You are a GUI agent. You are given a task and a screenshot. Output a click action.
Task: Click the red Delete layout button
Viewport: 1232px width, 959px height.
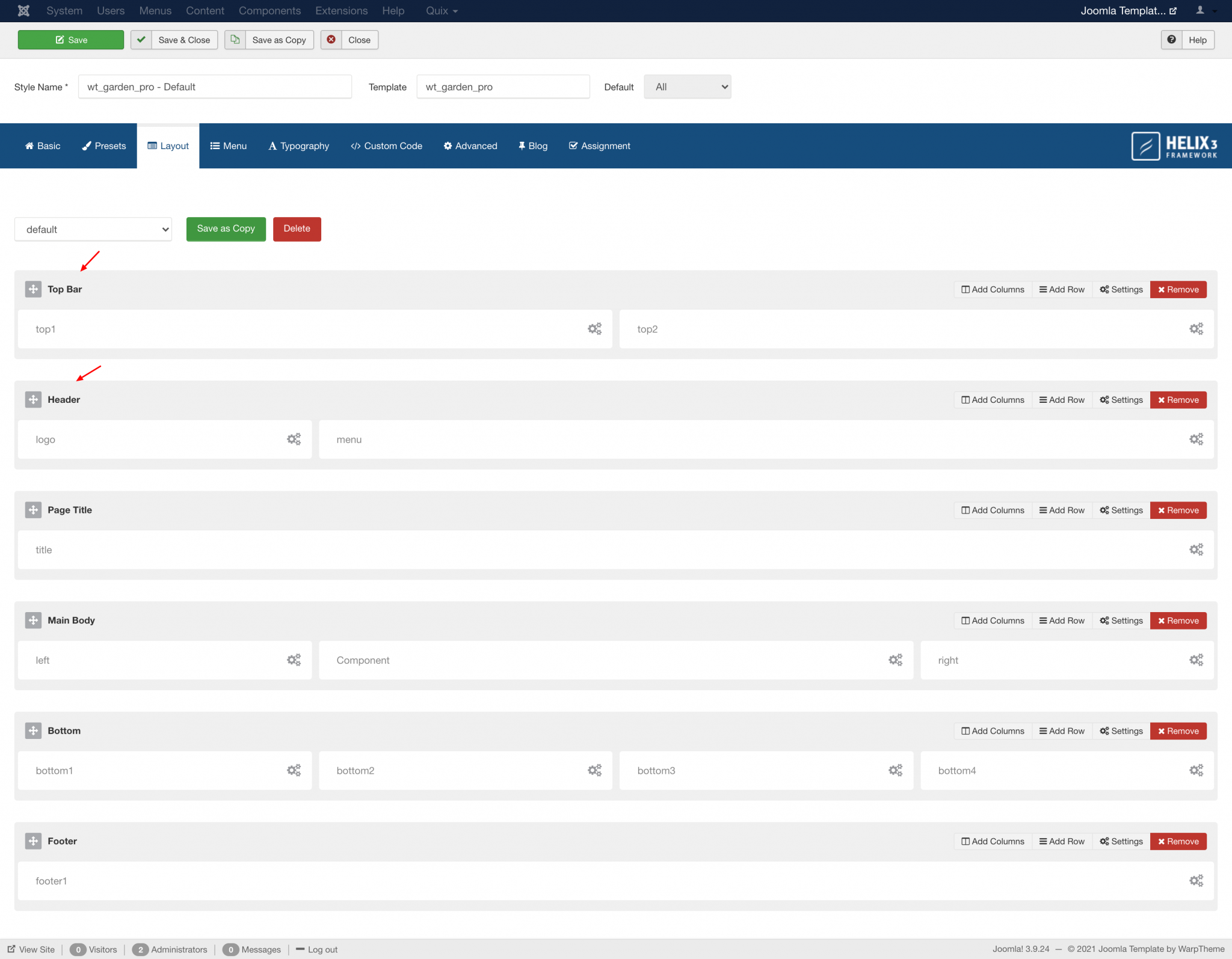coord(297,229)
